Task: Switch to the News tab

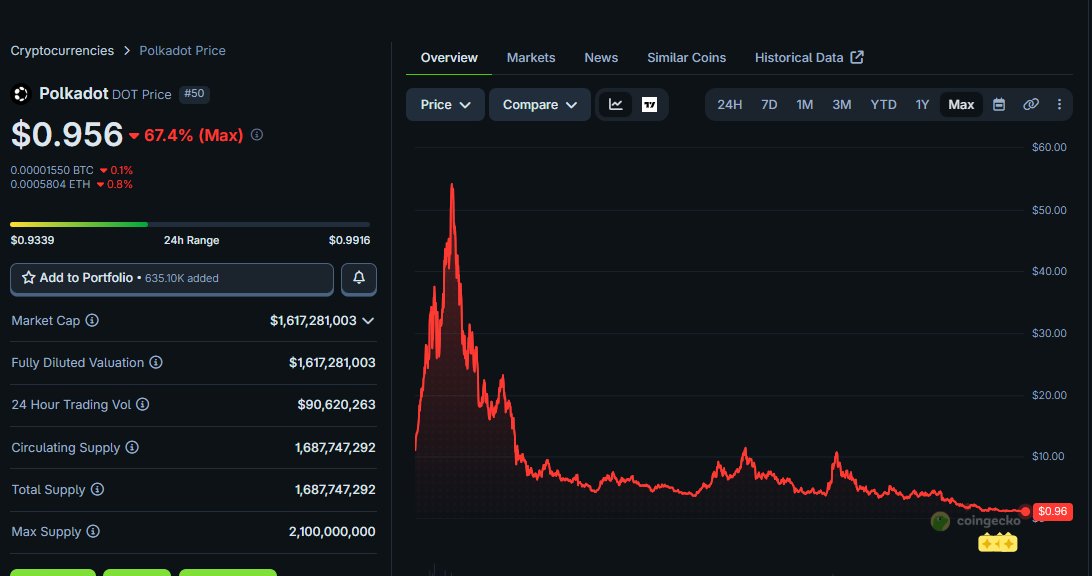Action: 601,58
